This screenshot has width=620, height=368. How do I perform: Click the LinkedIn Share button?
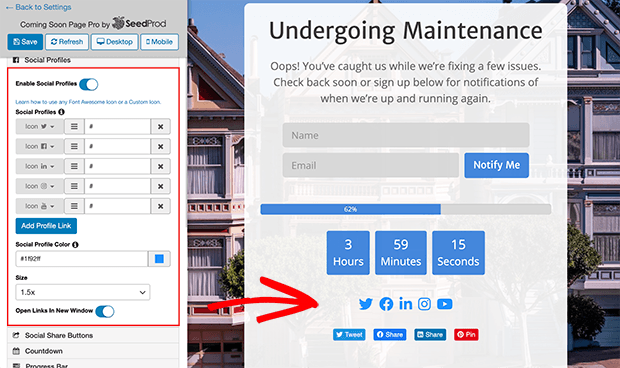coord(430,335)
